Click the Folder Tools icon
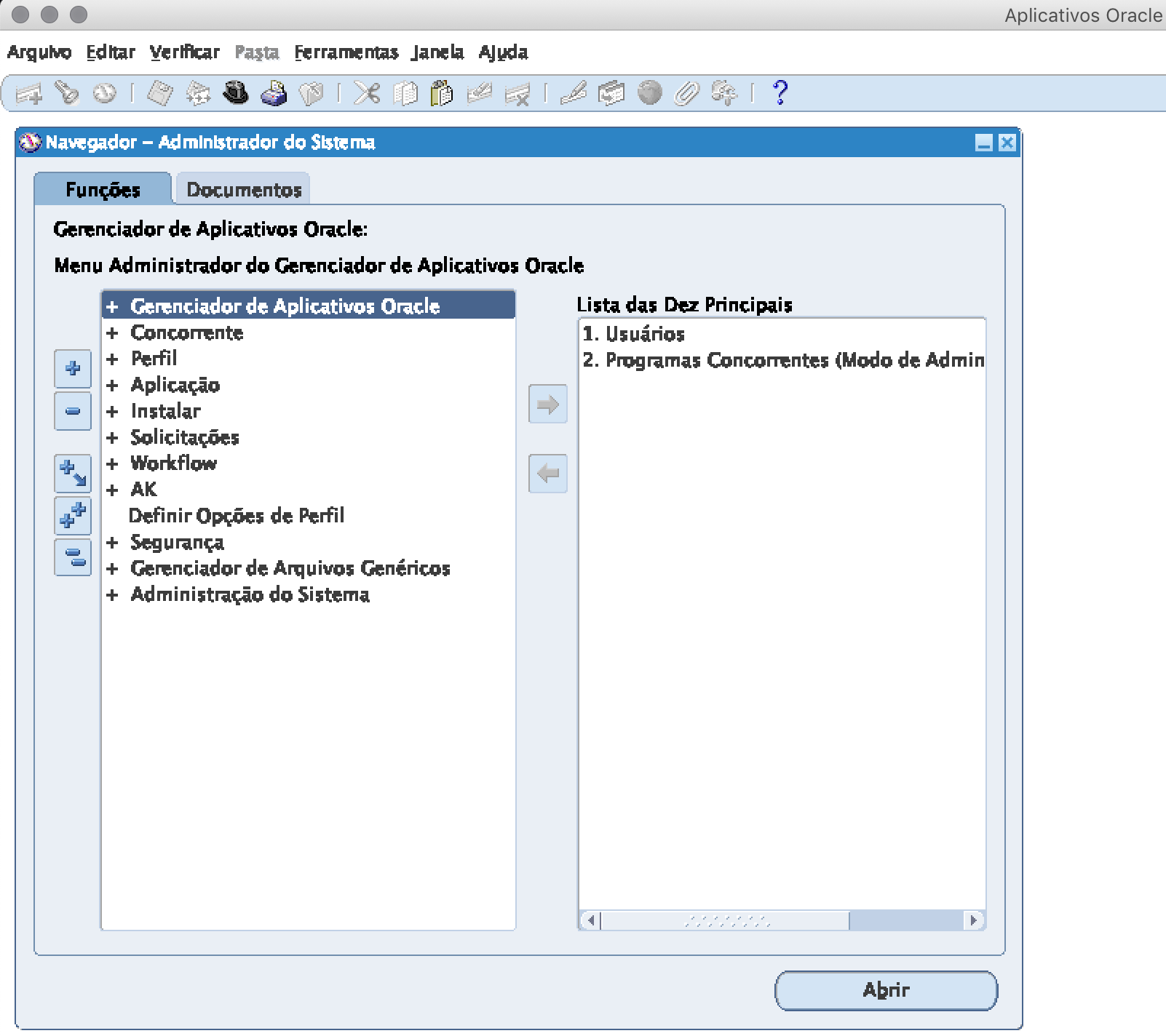 point(724,93)
